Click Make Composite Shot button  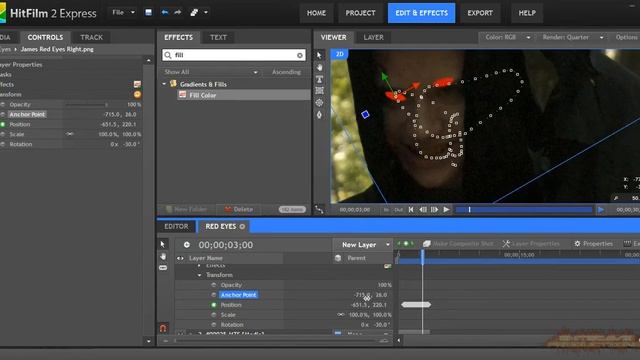(458, 244)
